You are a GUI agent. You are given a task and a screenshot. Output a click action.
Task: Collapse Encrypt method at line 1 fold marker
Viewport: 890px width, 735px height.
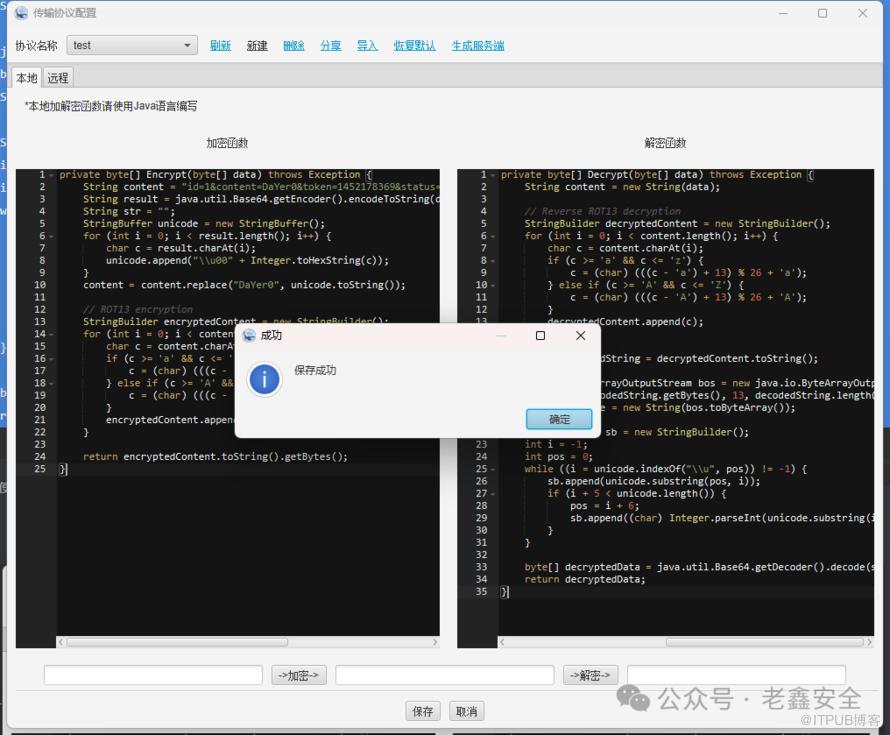click(x=52, y=175)
